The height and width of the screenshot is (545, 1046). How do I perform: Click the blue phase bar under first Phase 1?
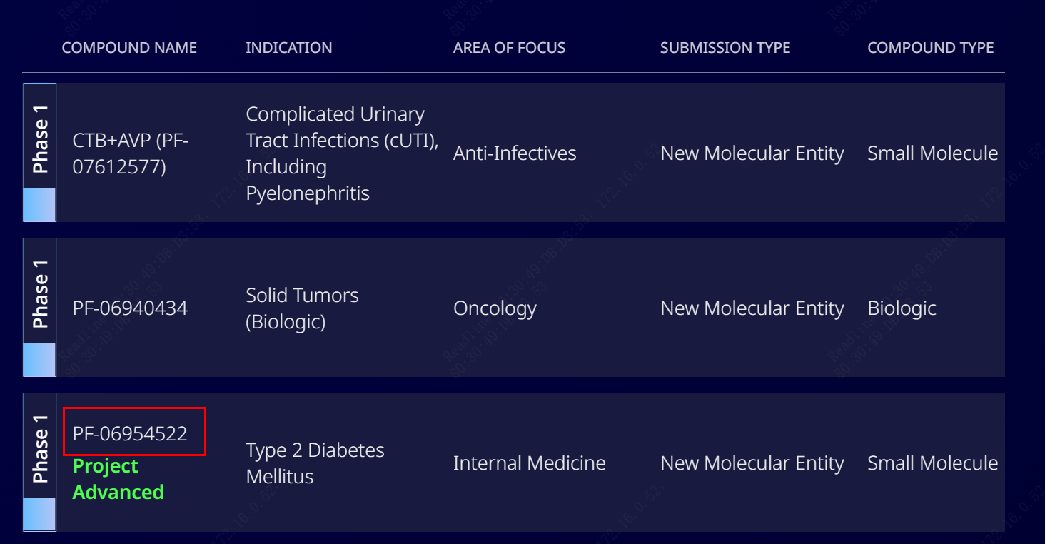tap(40, 204)
